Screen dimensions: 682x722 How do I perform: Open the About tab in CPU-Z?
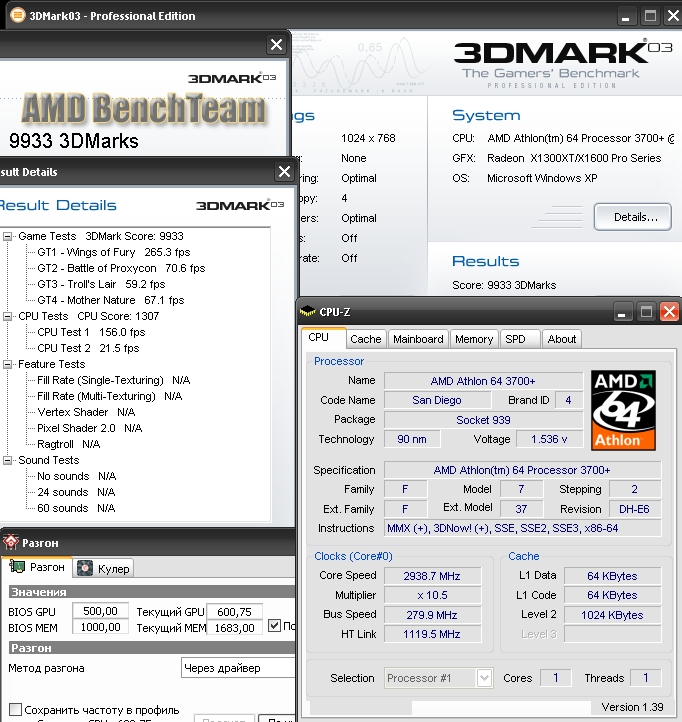(562, 339)
